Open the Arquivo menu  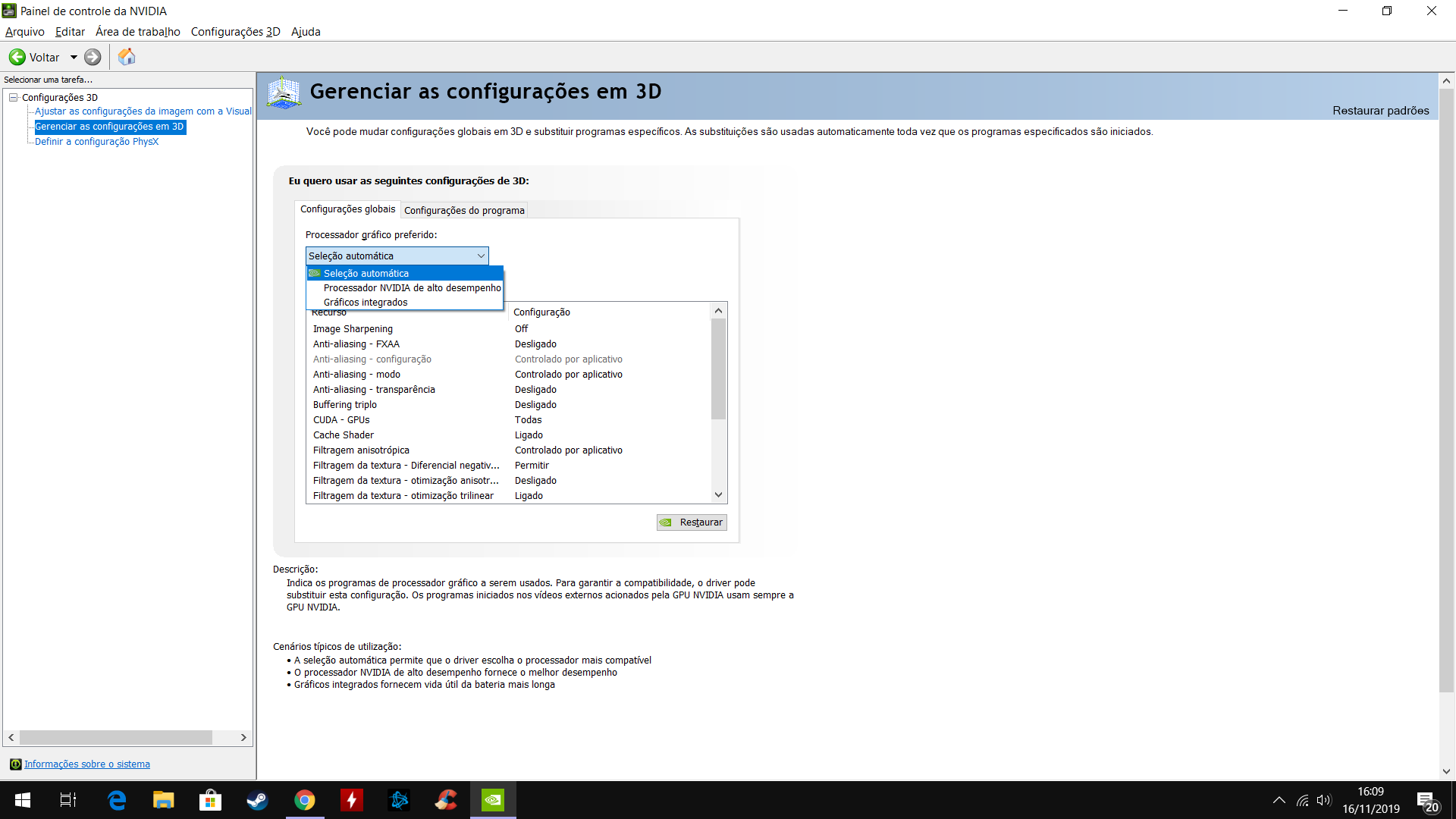click(x=25, y=32)
